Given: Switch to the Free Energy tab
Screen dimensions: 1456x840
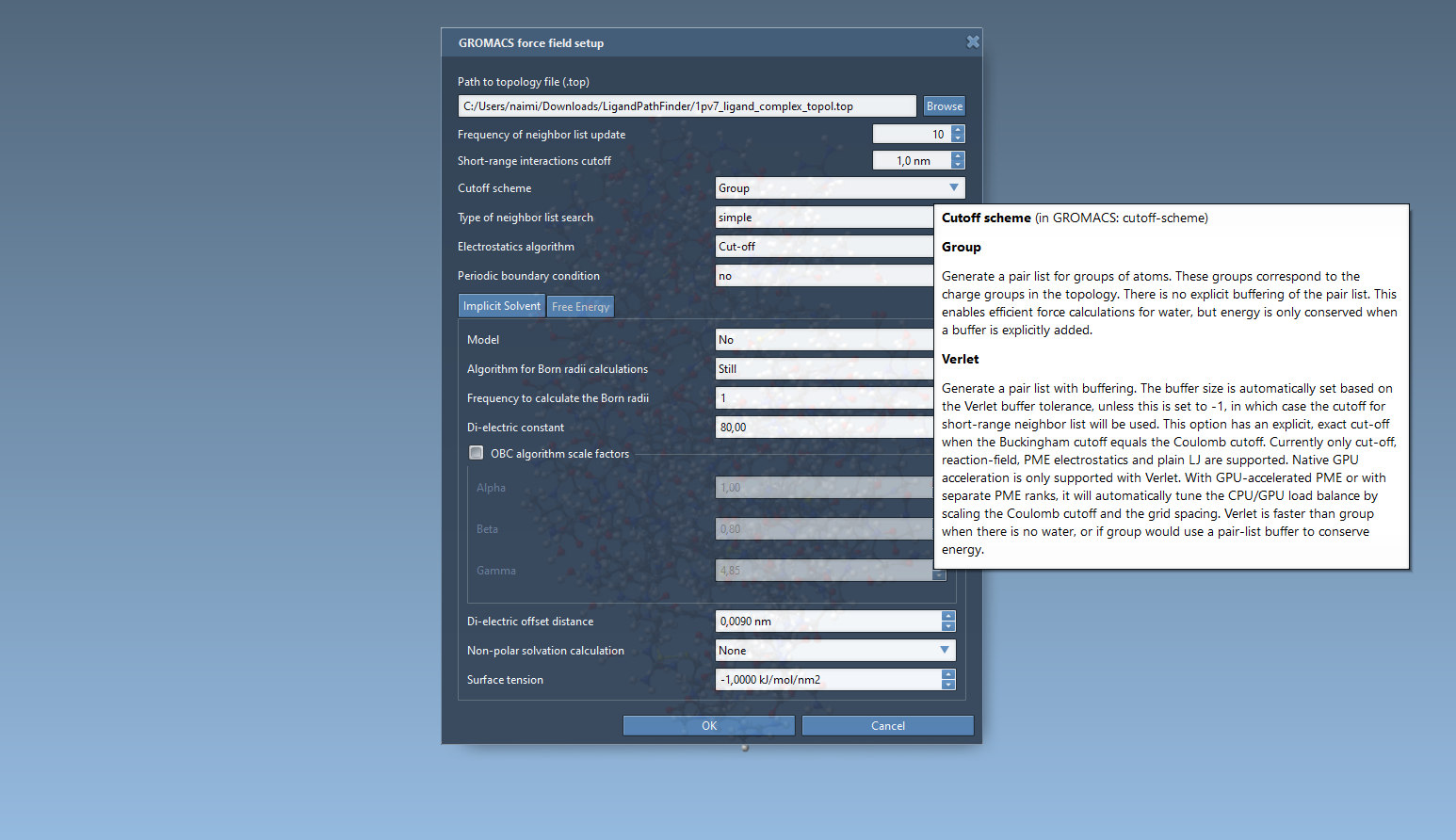Looking at the screenshot, I should click(x=580, y=307).
